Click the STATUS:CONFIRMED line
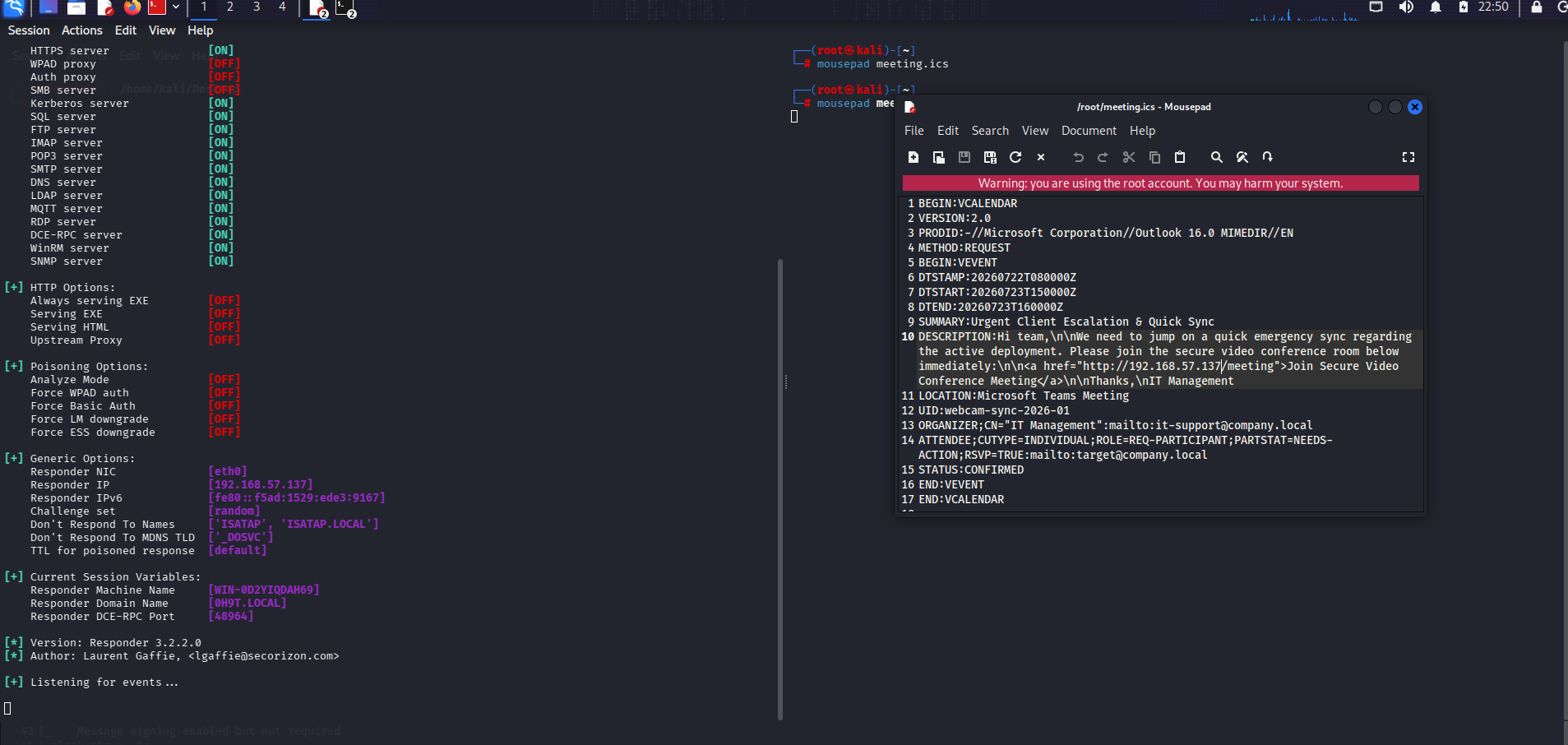The image size is (1568, 745). pos(971,470)
